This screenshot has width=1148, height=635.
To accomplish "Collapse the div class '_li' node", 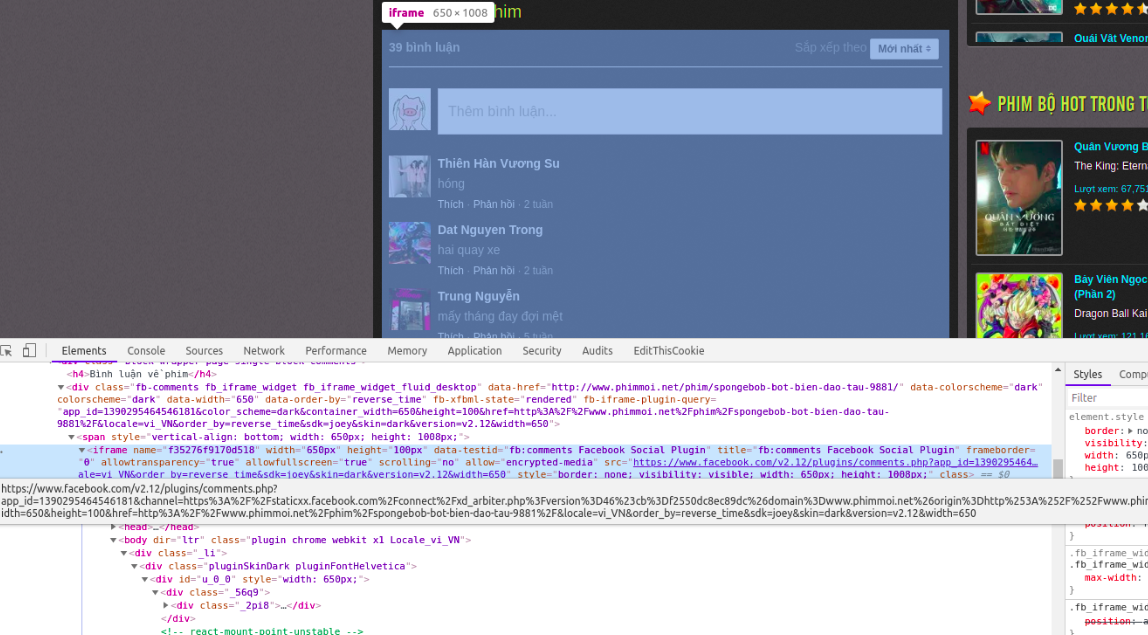I will point(123,553).
